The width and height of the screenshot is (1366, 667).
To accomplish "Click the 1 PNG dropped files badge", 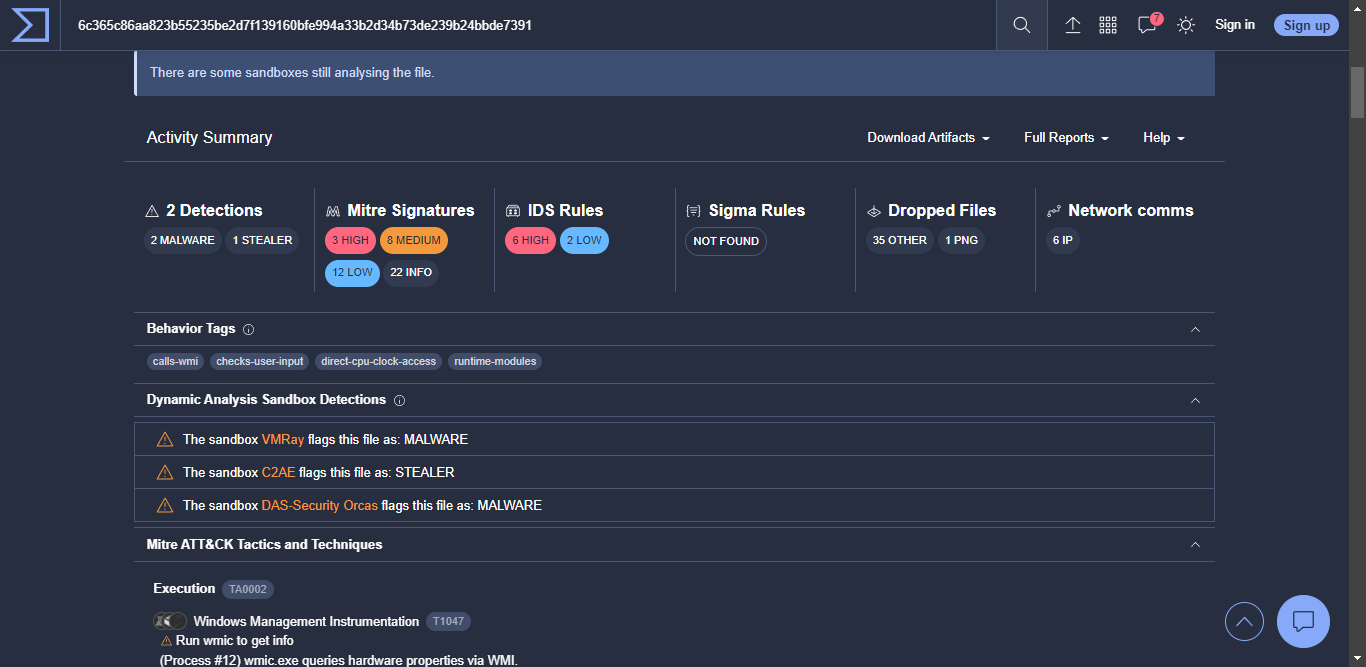I will coord(961,241).
